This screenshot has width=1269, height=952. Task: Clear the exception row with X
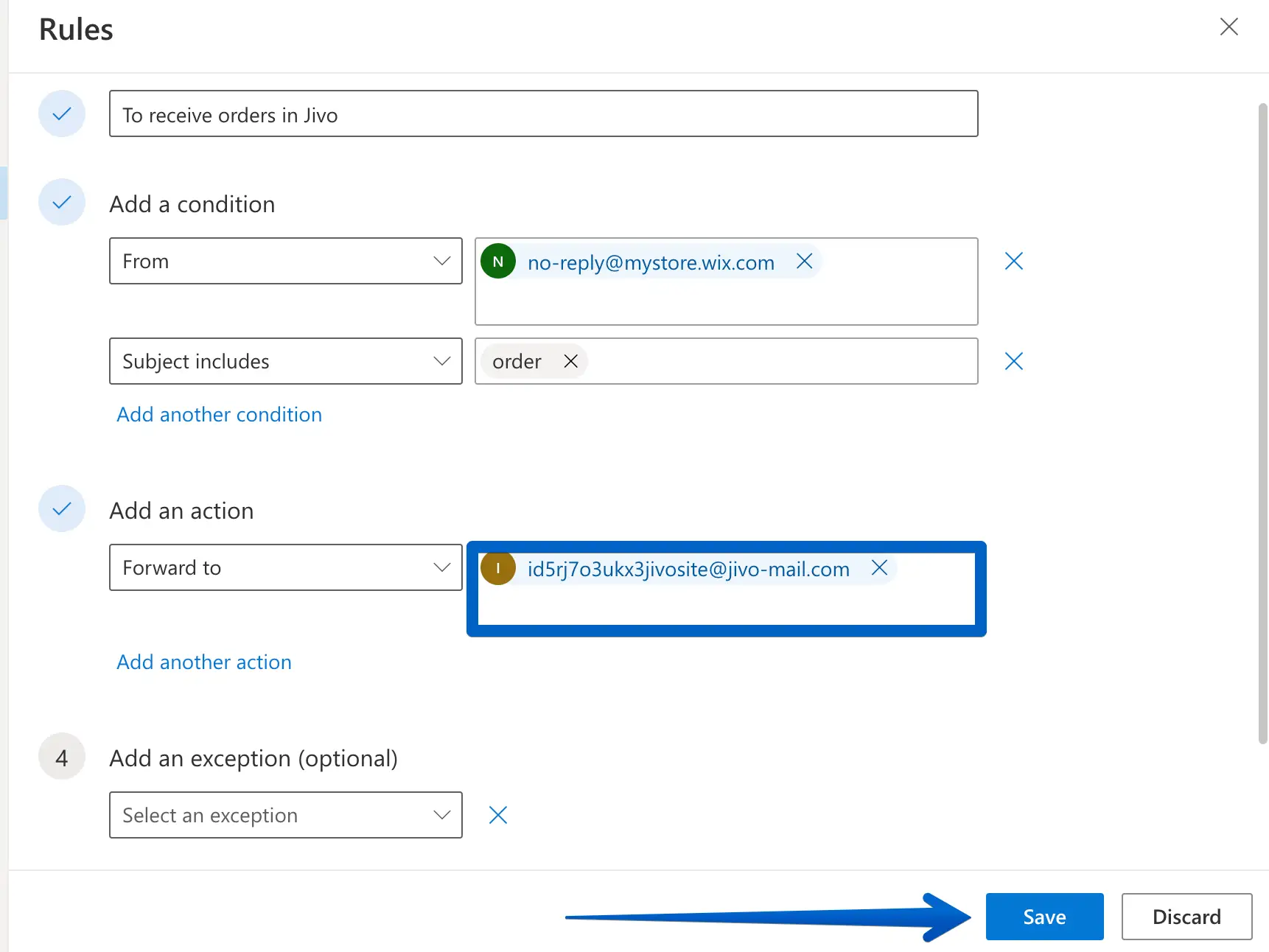498,815
